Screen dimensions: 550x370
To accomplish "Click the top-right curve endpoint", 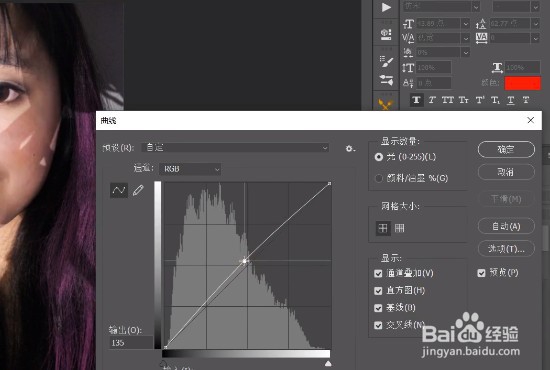I will coord(329,183).
